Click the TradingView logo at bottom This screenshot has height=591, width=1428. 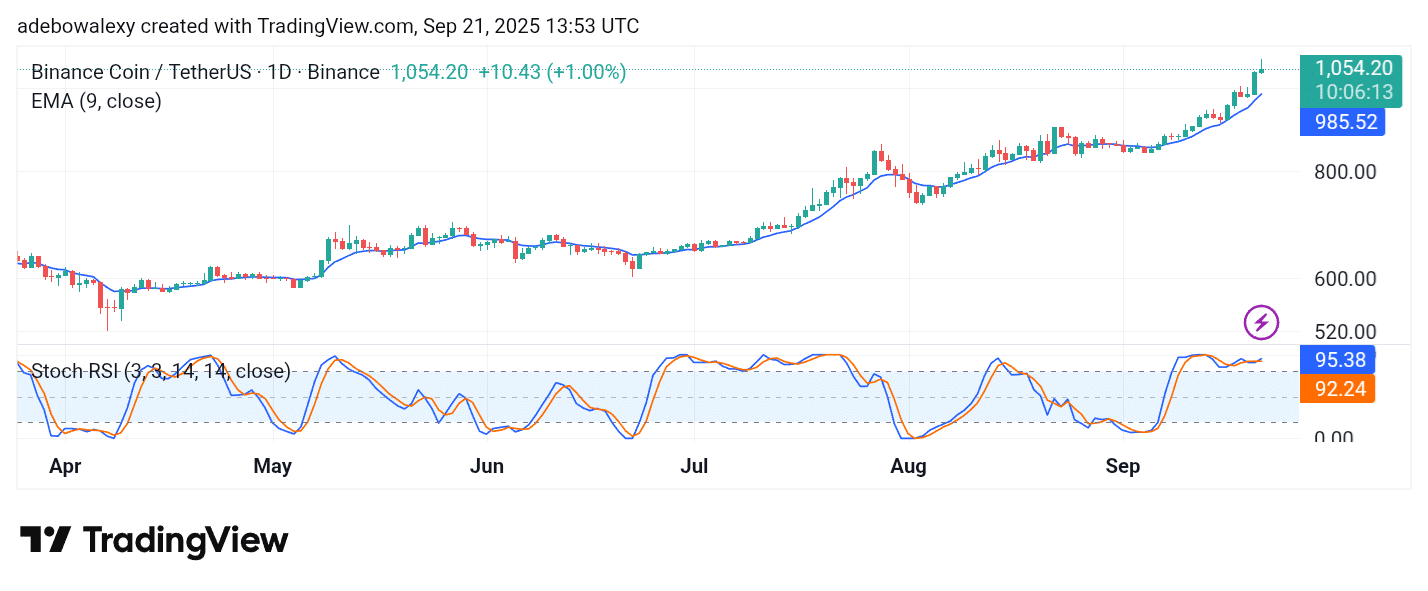click(x=154, y=540)
